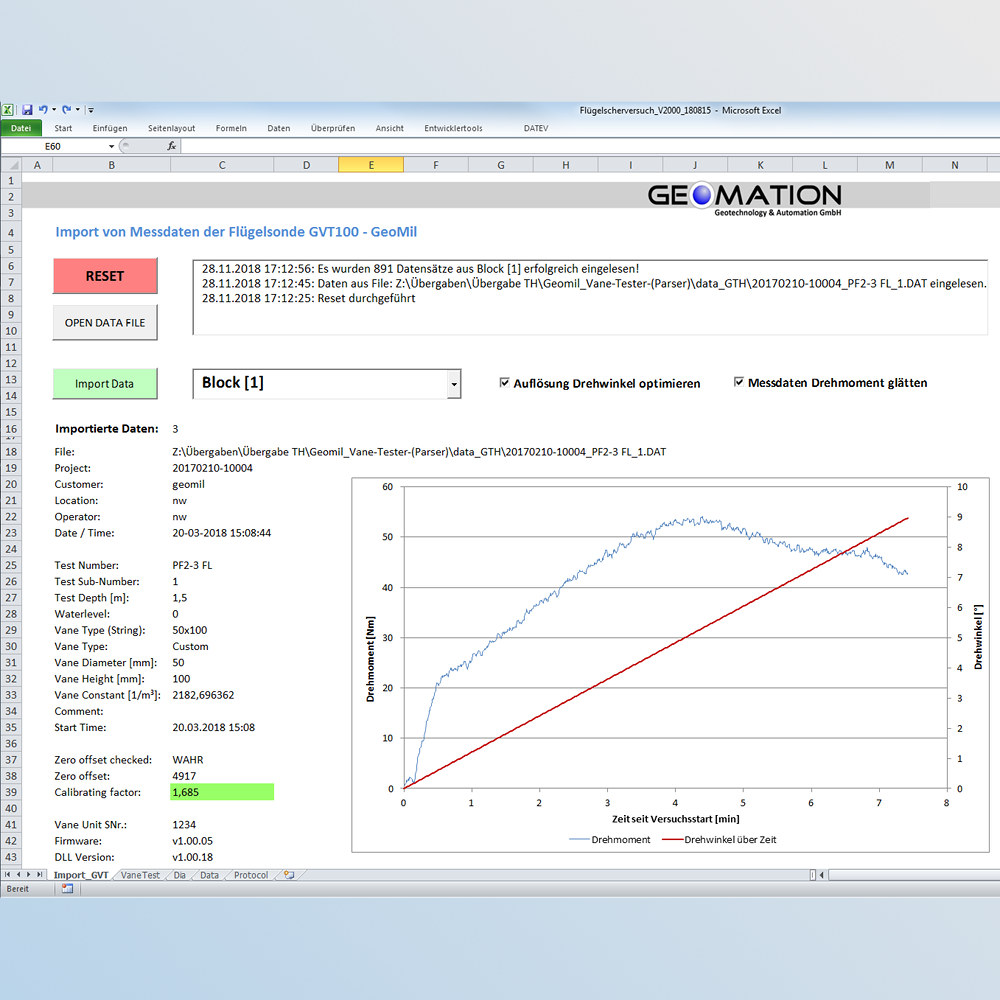The width and height of the screenshot is (1000, 1000).
Task: Select column M header
Action: pos(890,165)
